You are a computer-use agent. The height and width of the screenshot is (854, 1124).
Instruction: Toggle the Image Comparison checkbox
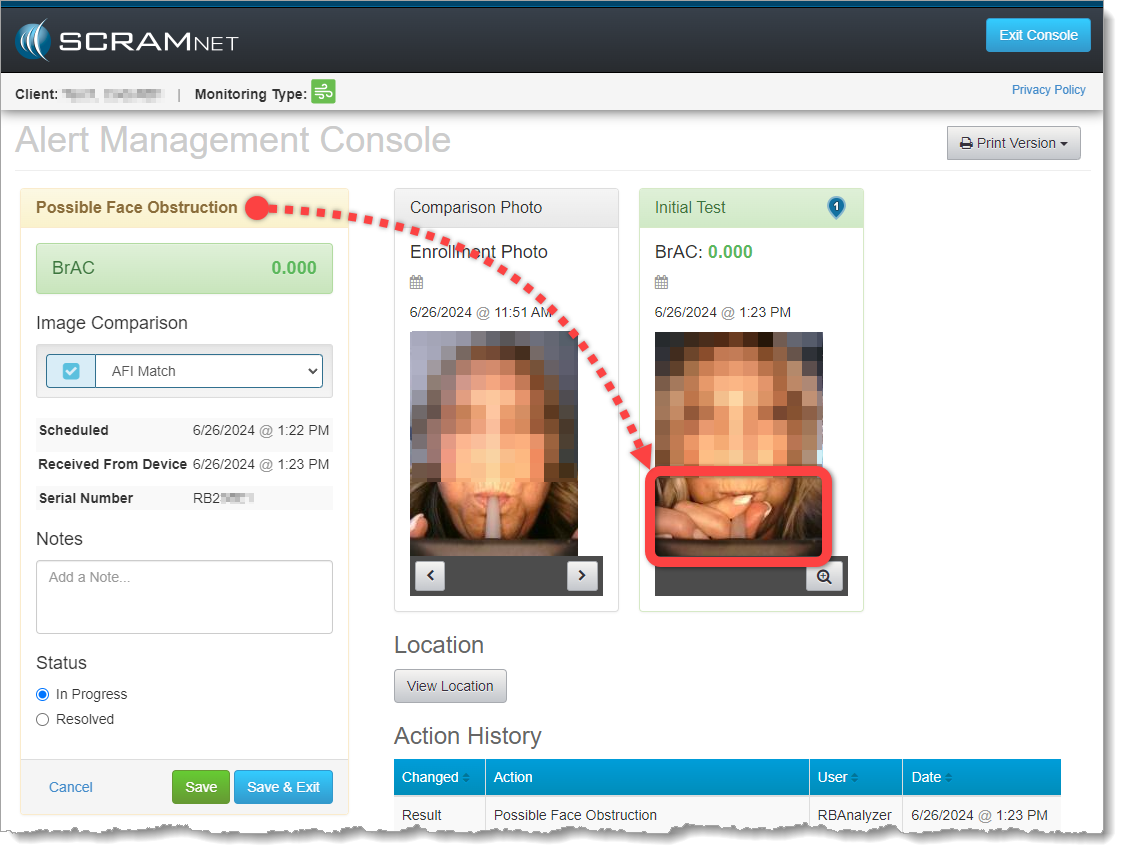tap(71, 371)
